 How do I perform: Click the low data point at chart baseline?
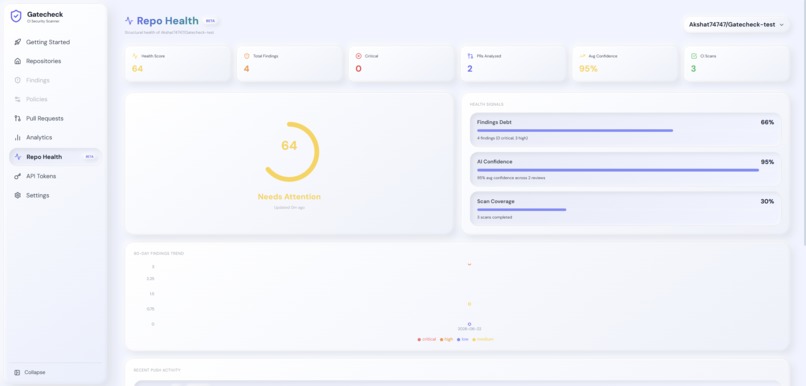coord(469,324)
